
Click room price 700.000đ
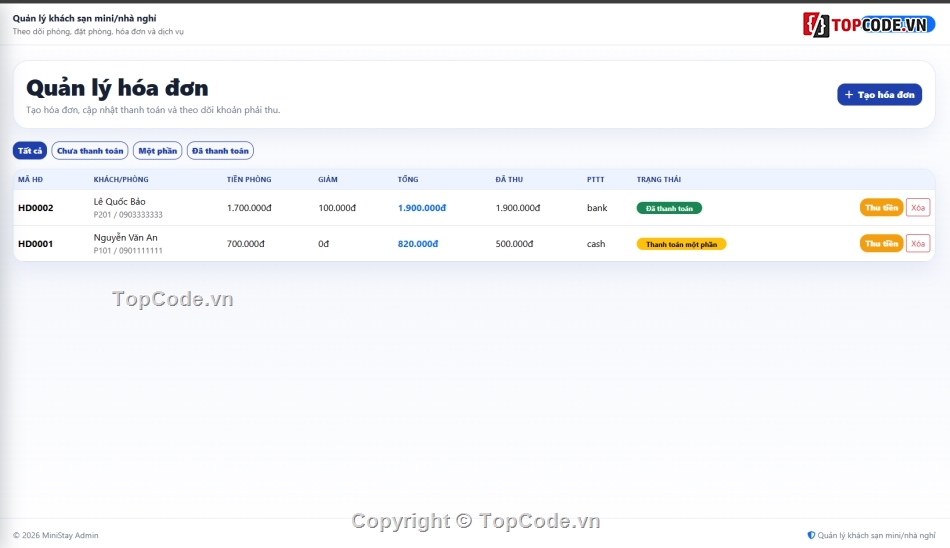tap(245, 244)
